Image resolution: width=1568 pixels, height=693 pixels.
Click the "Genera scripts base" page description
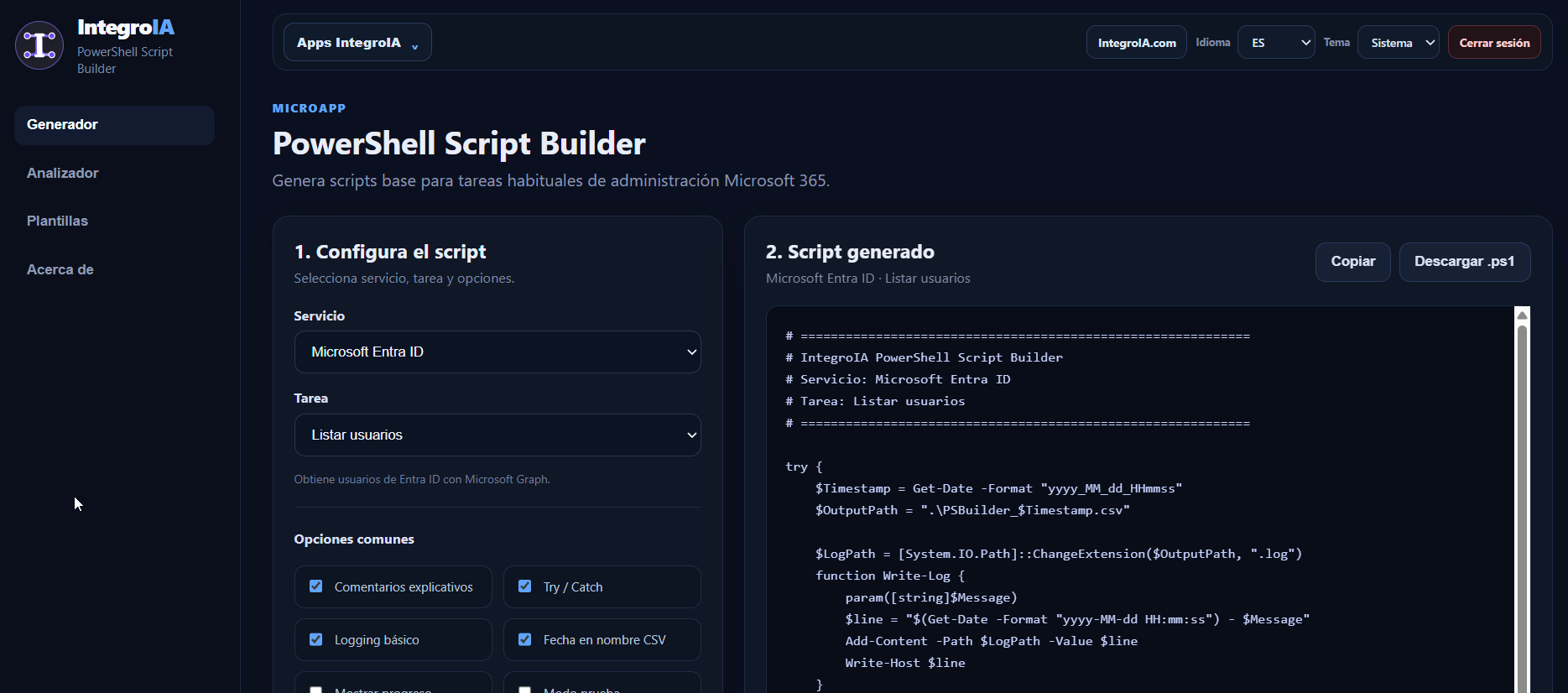coord(551,180)
